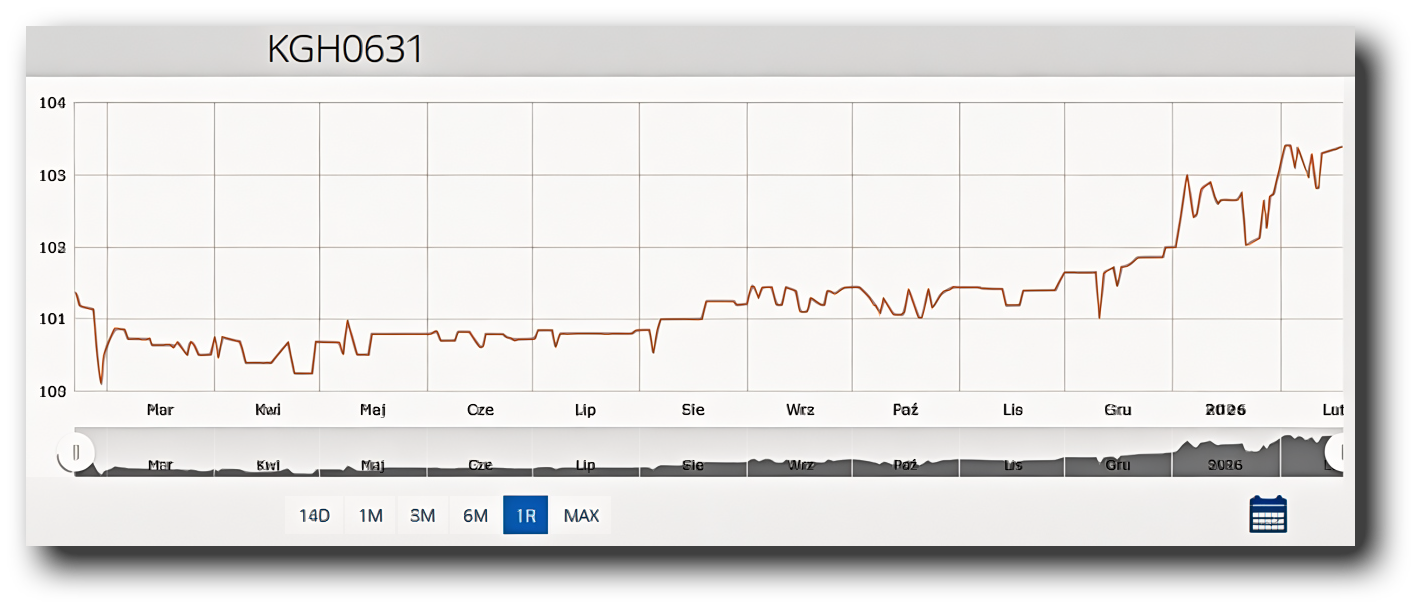Image resolution: width=1419 pixels, height=610 pixels.
Task: Click the left navigator slider handle
Action: click(x=76, y=453)
